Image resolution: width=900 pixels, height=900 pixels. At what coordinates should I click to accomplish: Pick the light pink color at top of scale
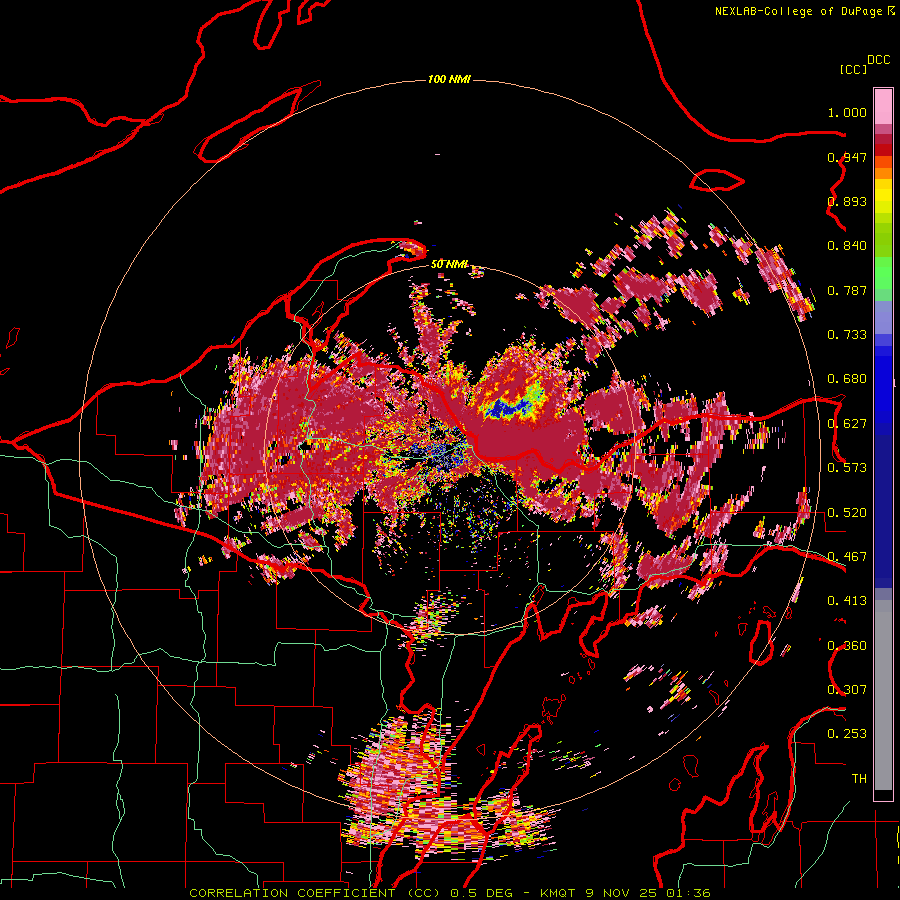point(883,106)
